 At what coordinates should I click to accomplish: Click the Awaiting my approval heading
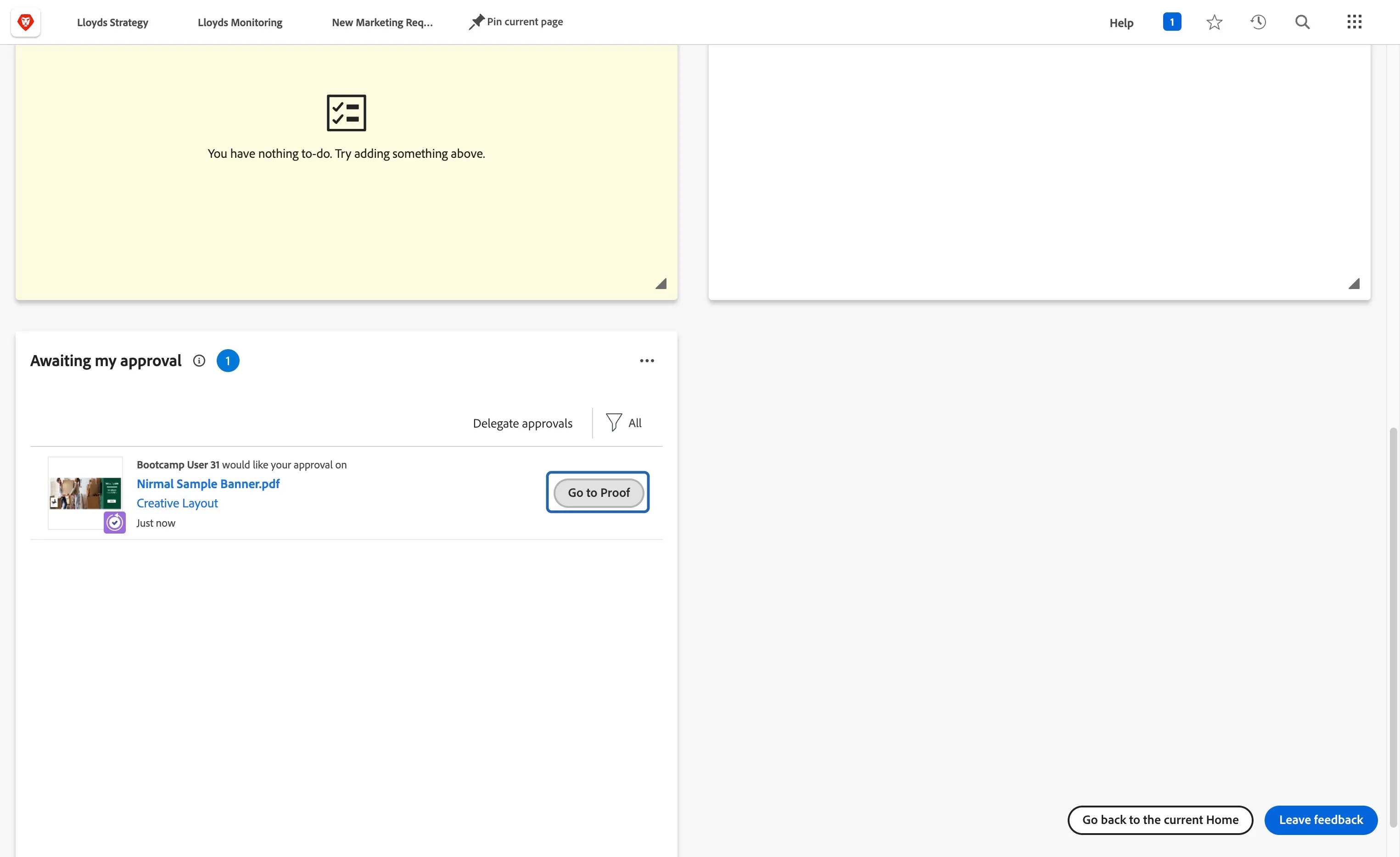106,361
